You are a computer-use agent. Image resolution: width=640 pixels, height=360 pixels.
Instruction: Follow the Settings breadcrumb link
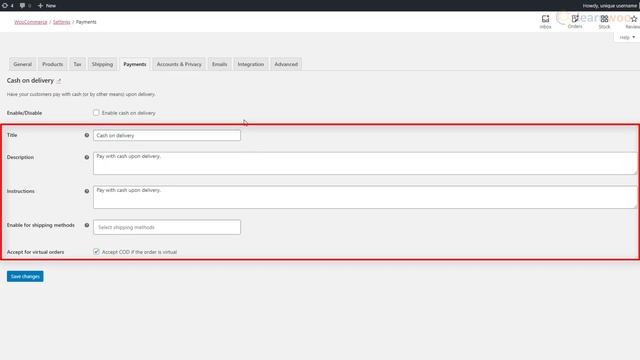pos(62,22)
